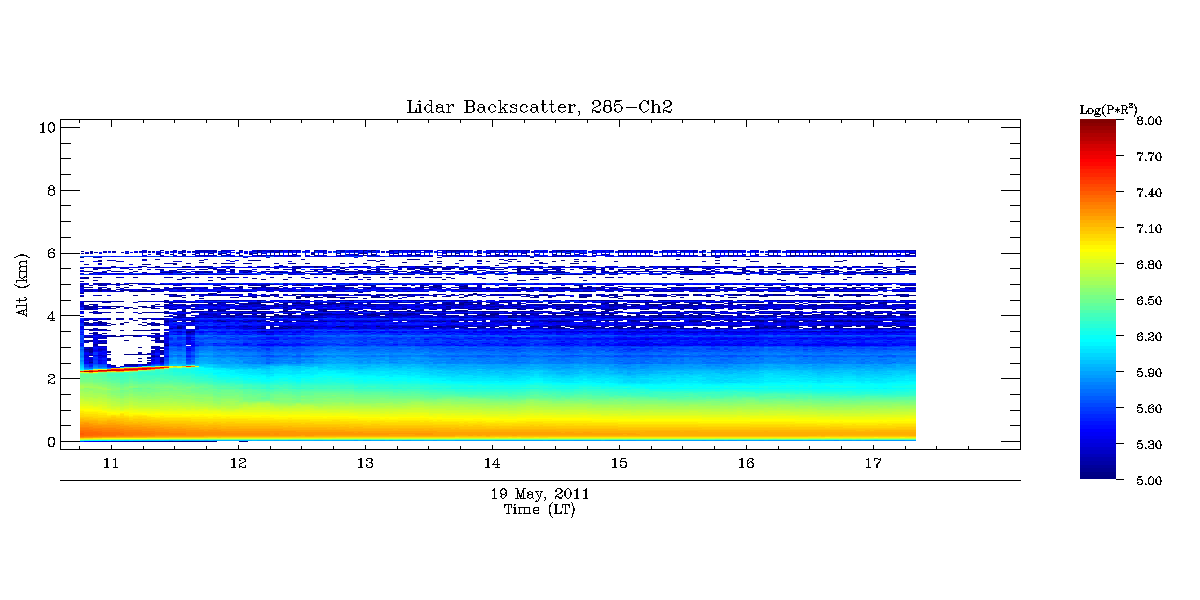Click the 7.10 colorbar tick value

1148,229
